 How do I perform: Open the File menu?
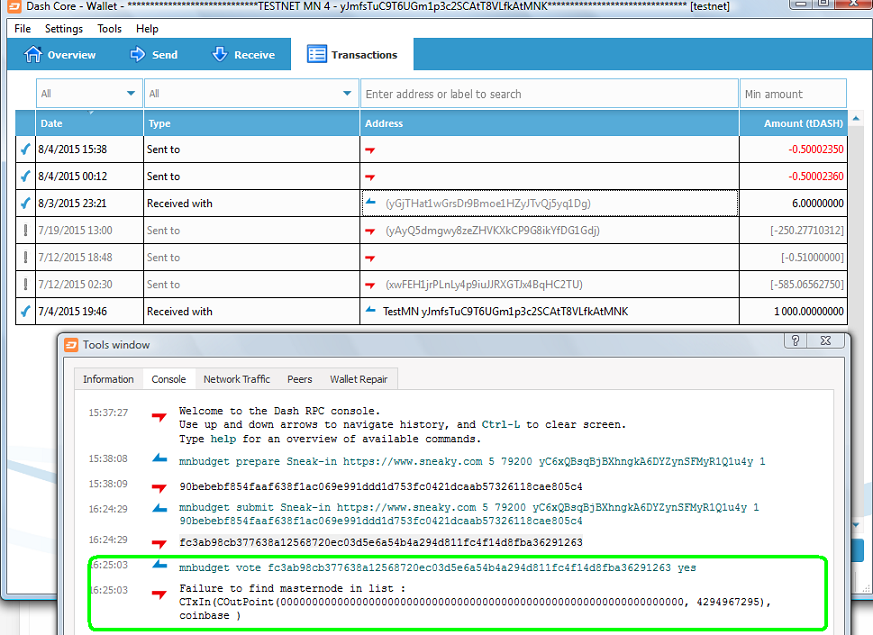tap(22, 28)
